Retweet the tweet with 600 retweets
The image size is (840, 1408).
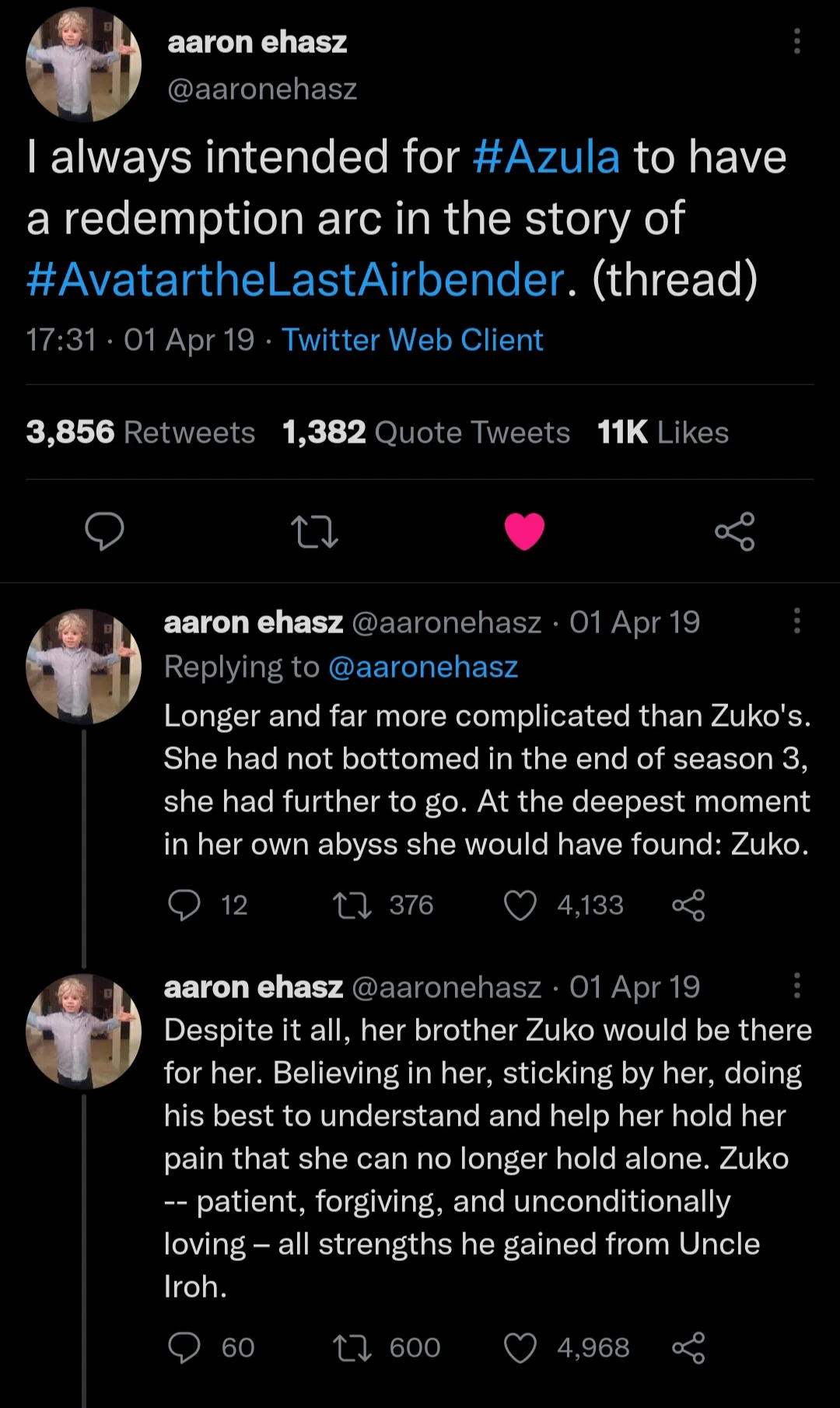[x=352, y=1348]
